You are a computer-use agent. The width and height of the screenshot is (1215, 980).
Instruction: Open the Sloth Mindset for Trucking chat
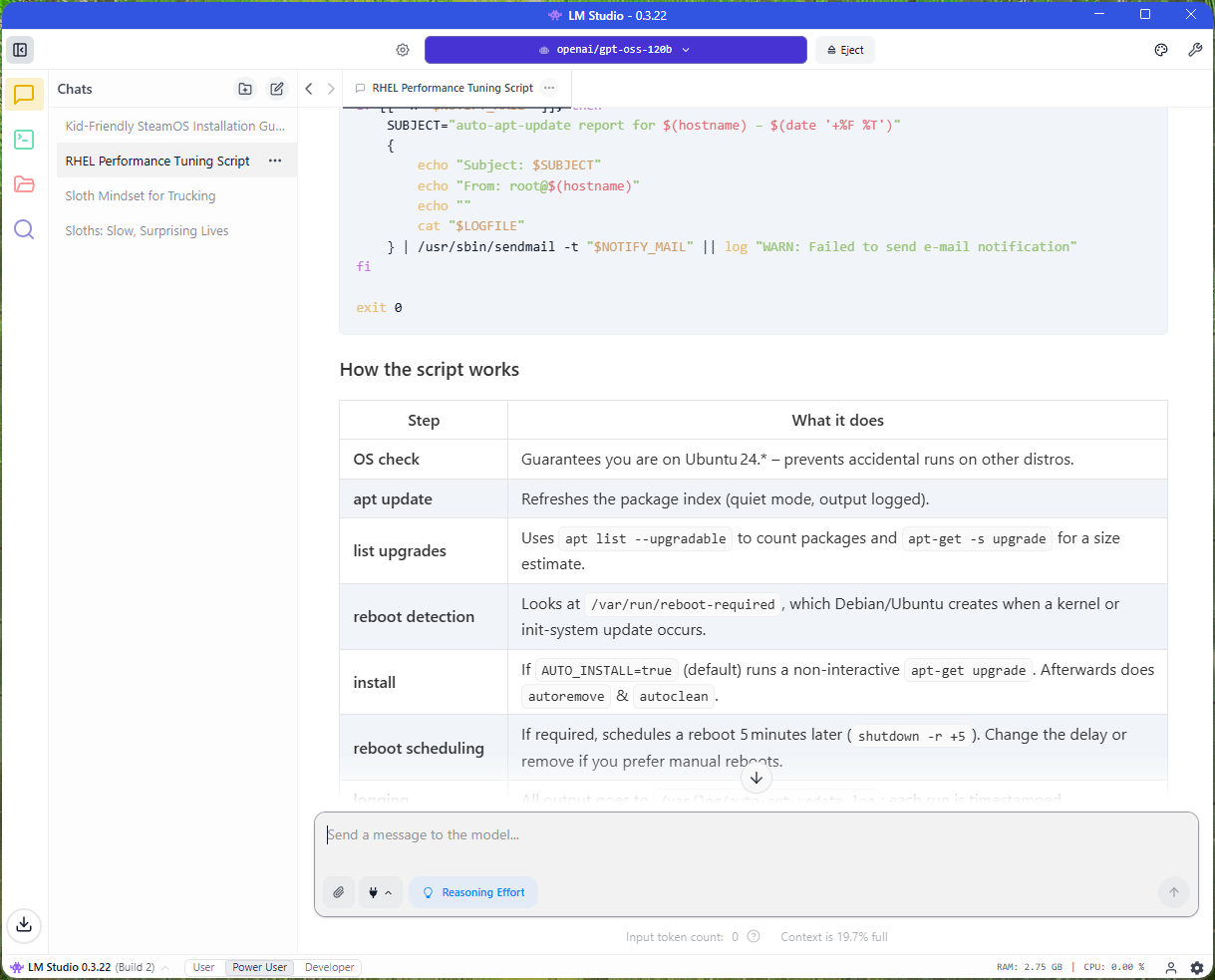coord(141,195)
